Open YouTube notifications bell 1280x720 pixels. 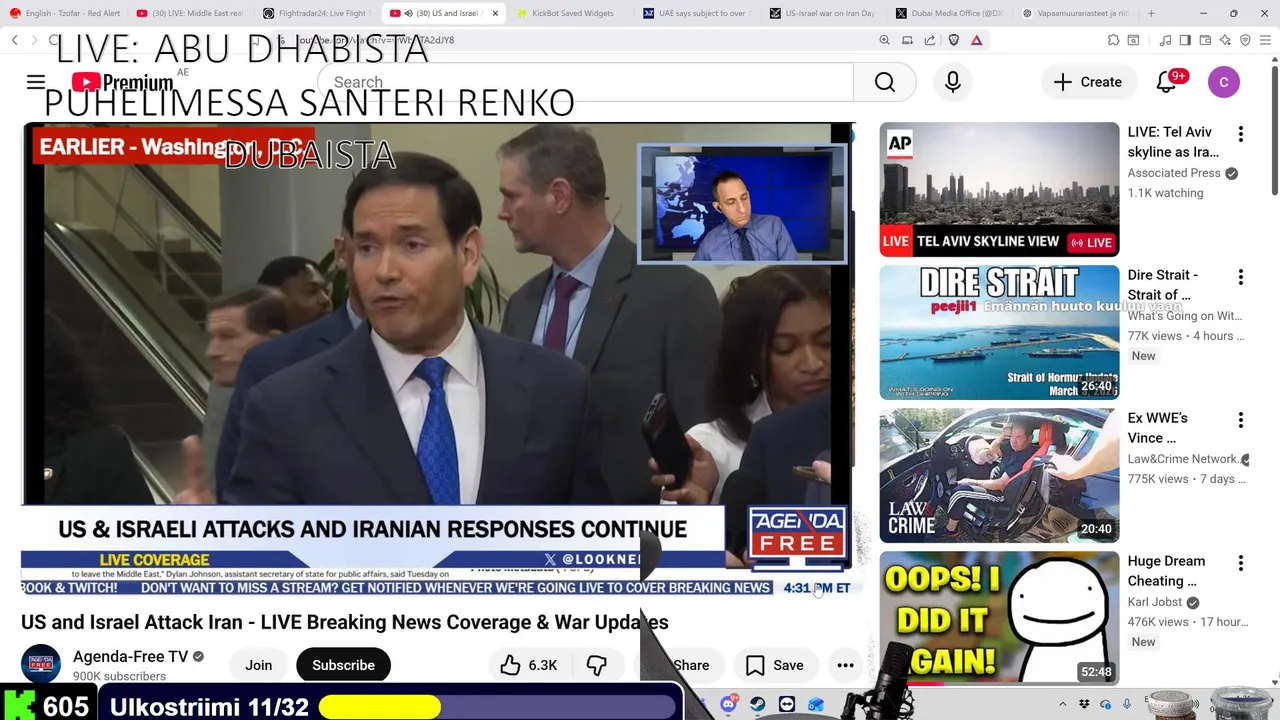click(x=1166, y=82)
